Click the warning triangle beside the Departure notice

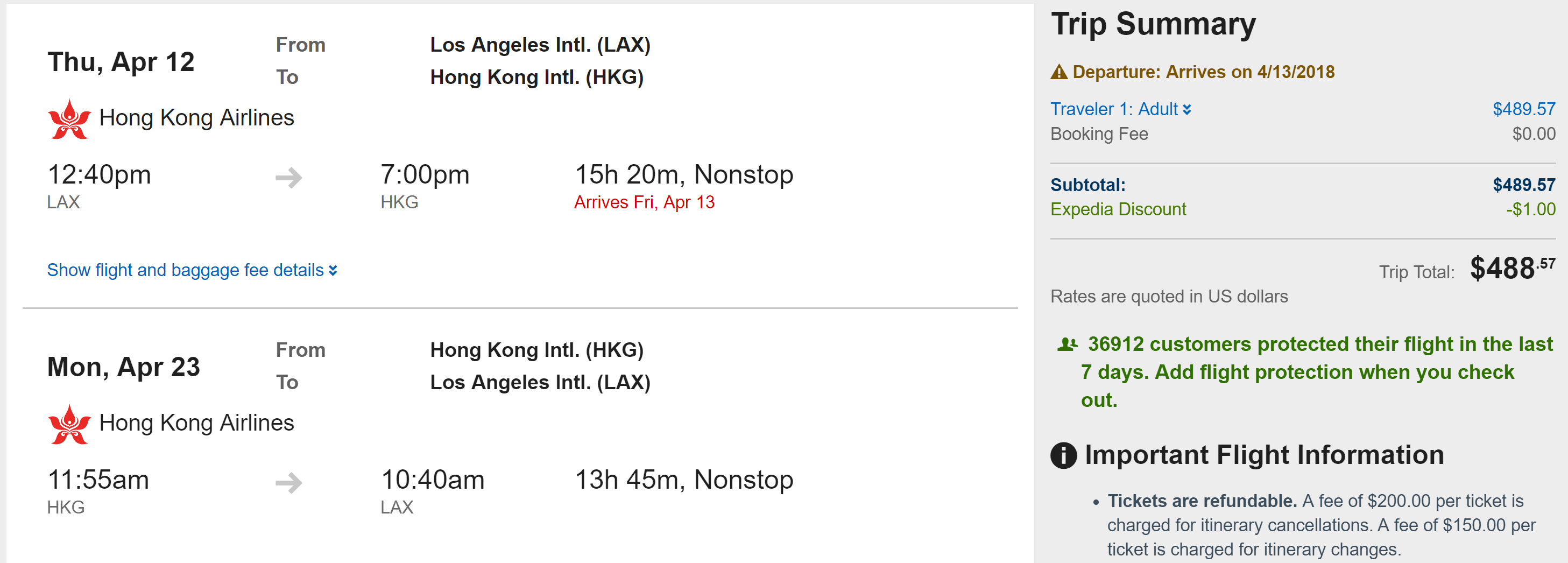pyautogui.click(x=1059, y=73)
